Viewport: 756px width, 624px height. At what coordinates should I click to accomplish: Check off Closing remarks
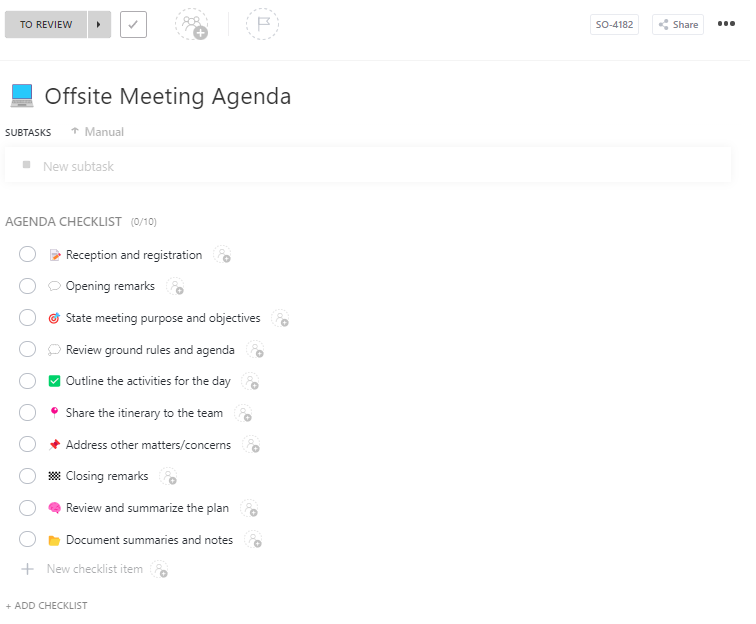[27, 476]
